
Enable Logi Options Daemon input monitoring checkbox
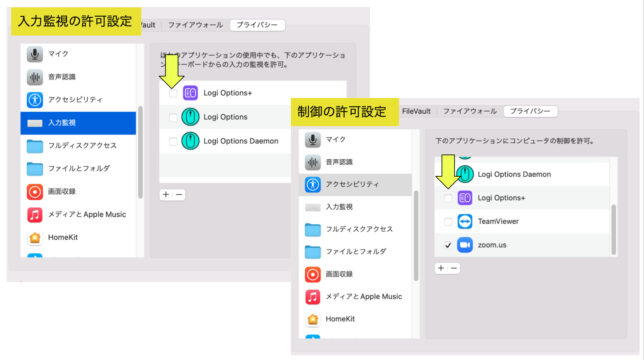click(x=173, y=141)
